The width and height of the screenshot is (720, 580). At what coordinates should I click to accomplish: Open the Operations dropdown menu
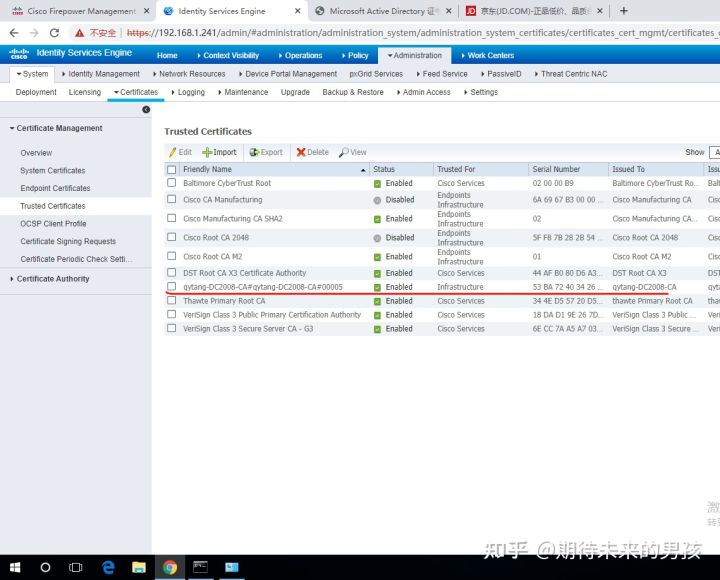[x=300, y=55]
